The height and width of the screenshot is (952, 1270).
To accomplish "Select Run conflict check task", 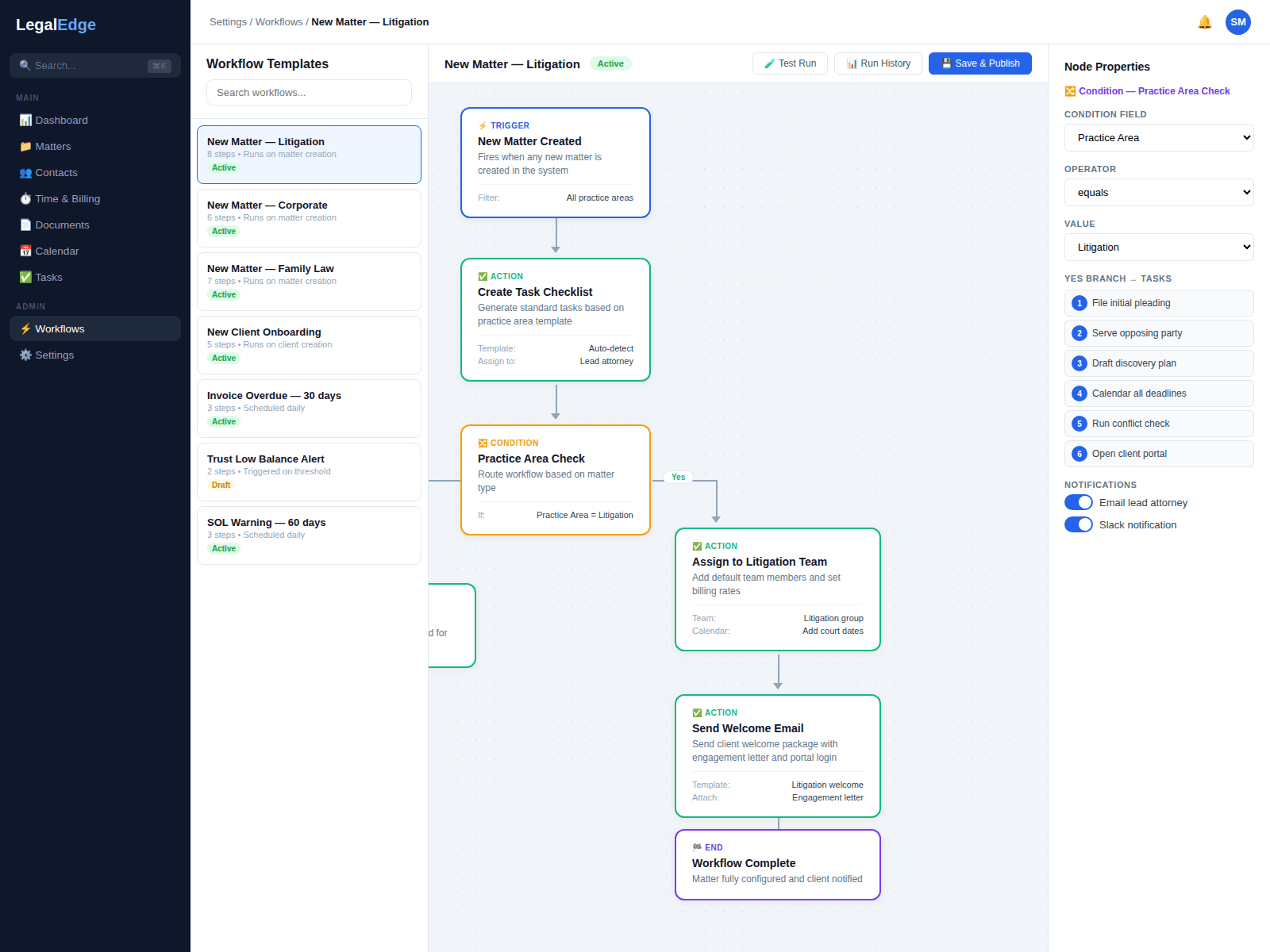I will tap(1159, 424).
